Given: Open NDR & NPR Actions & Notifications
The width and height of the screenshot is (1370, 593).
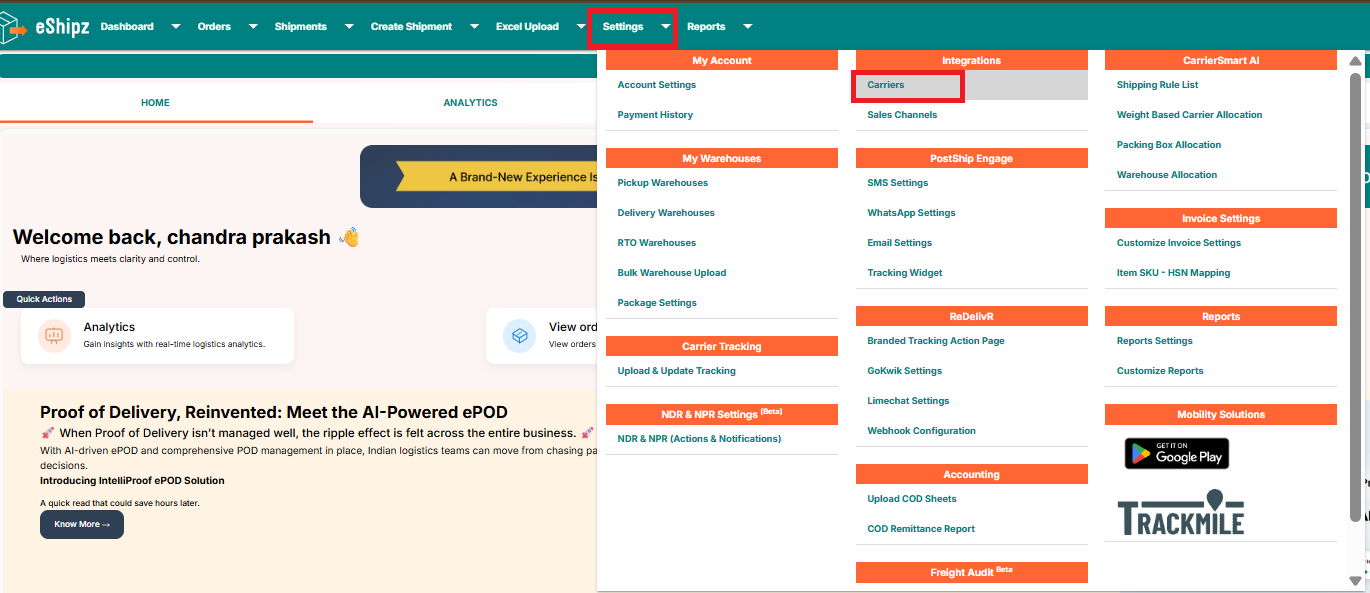Looking at the screenshot, I should (x=699, y=439).
